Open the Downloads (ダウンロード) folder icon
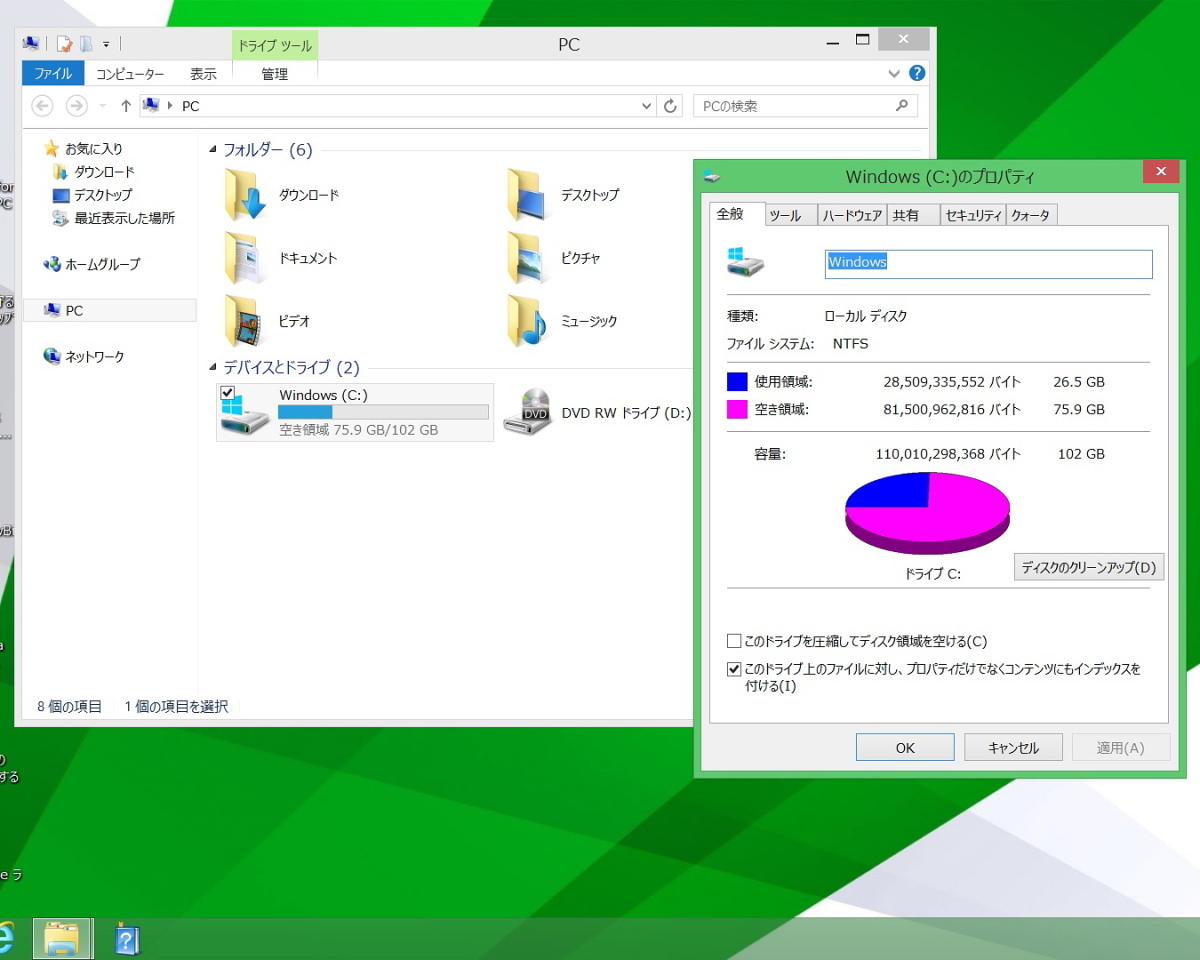 pyautogui.click(x=246, y=194)
